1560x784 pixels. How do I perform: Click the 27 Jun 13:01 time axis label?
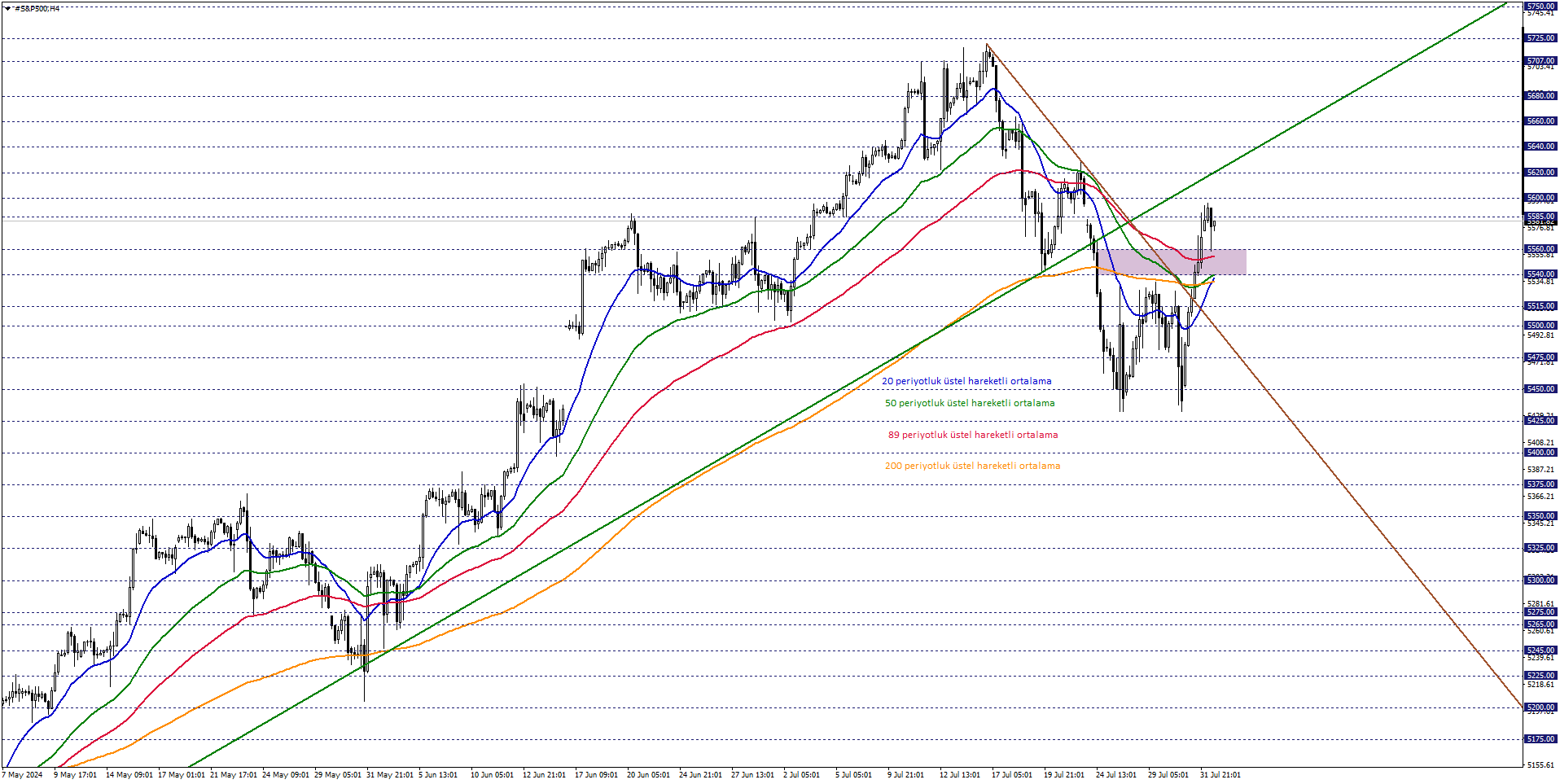point(752,775)
